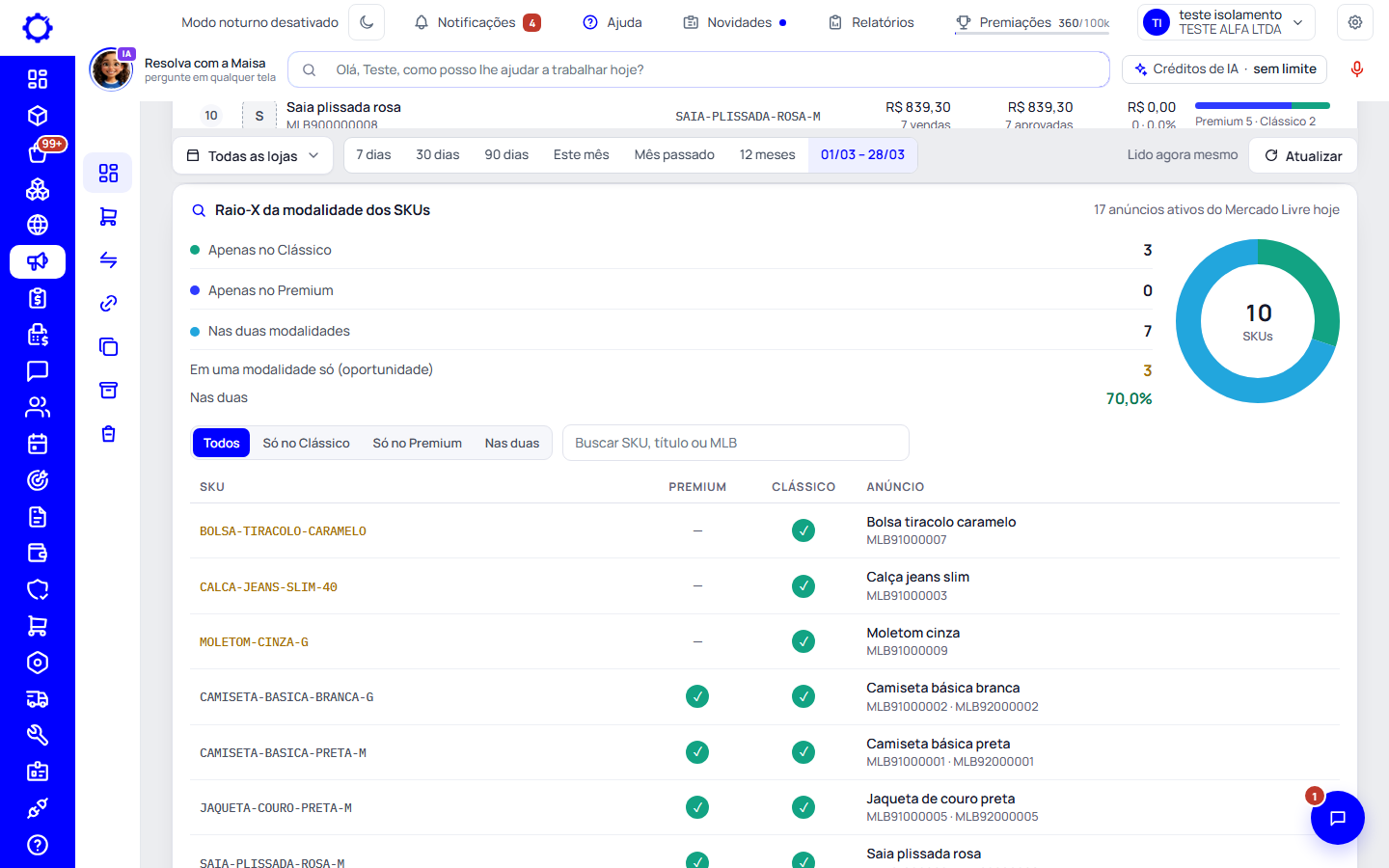Open the shopping bag icon with 99+ badge
The height and width of the screenshot is (868, 1389).
click(x=38, y=152)
